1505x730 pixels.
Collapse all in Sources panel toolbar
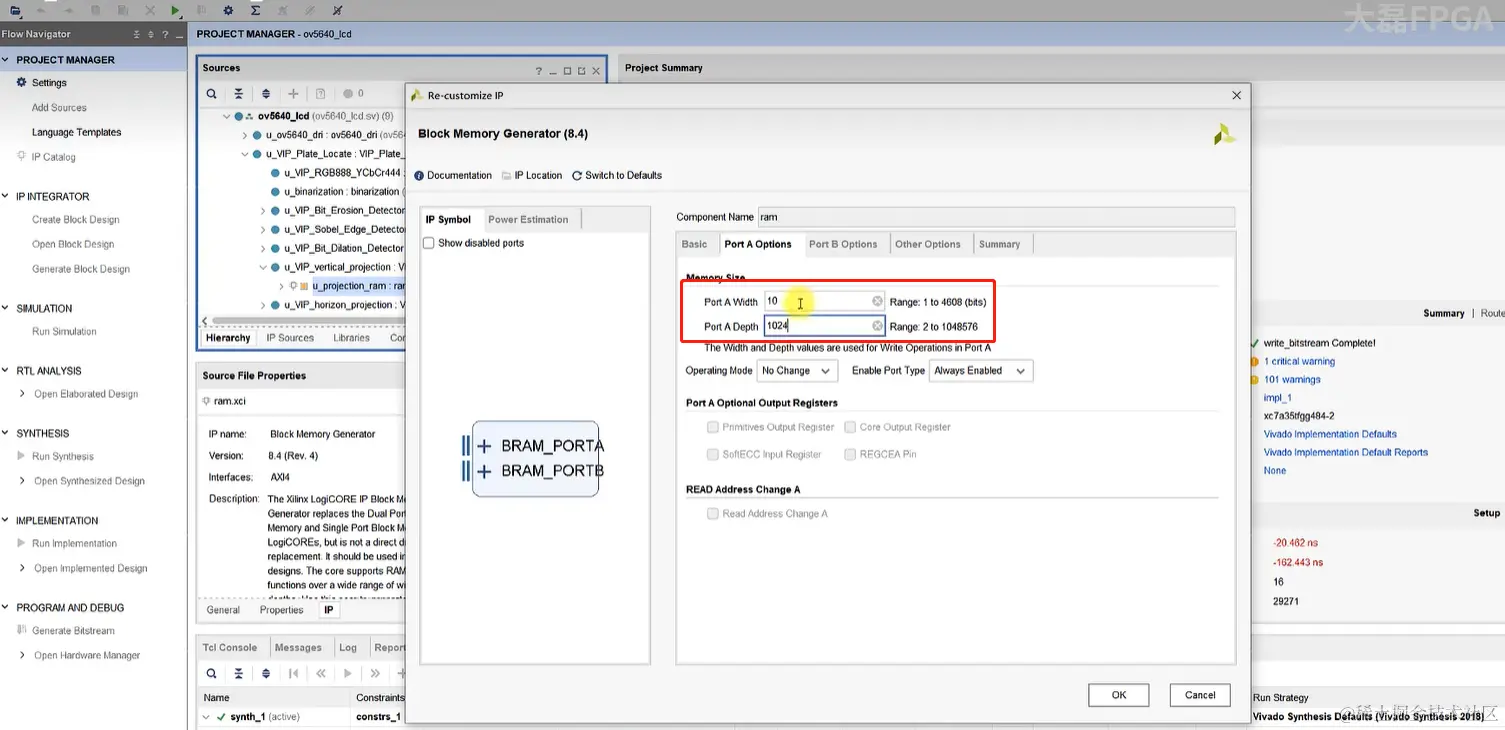(x=238, y=94)
